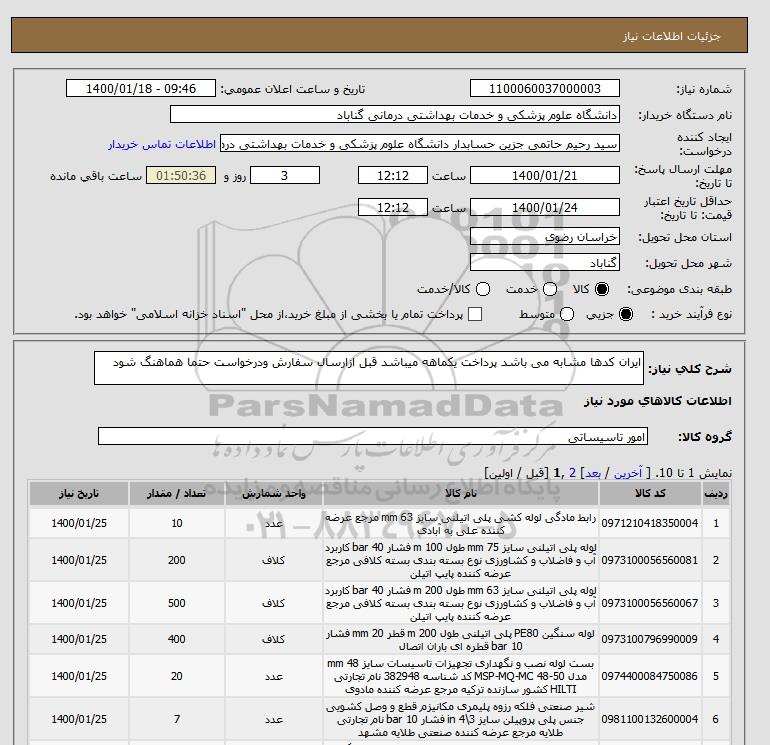Click the PE80 heavy pipe item name

click(461, 639)
